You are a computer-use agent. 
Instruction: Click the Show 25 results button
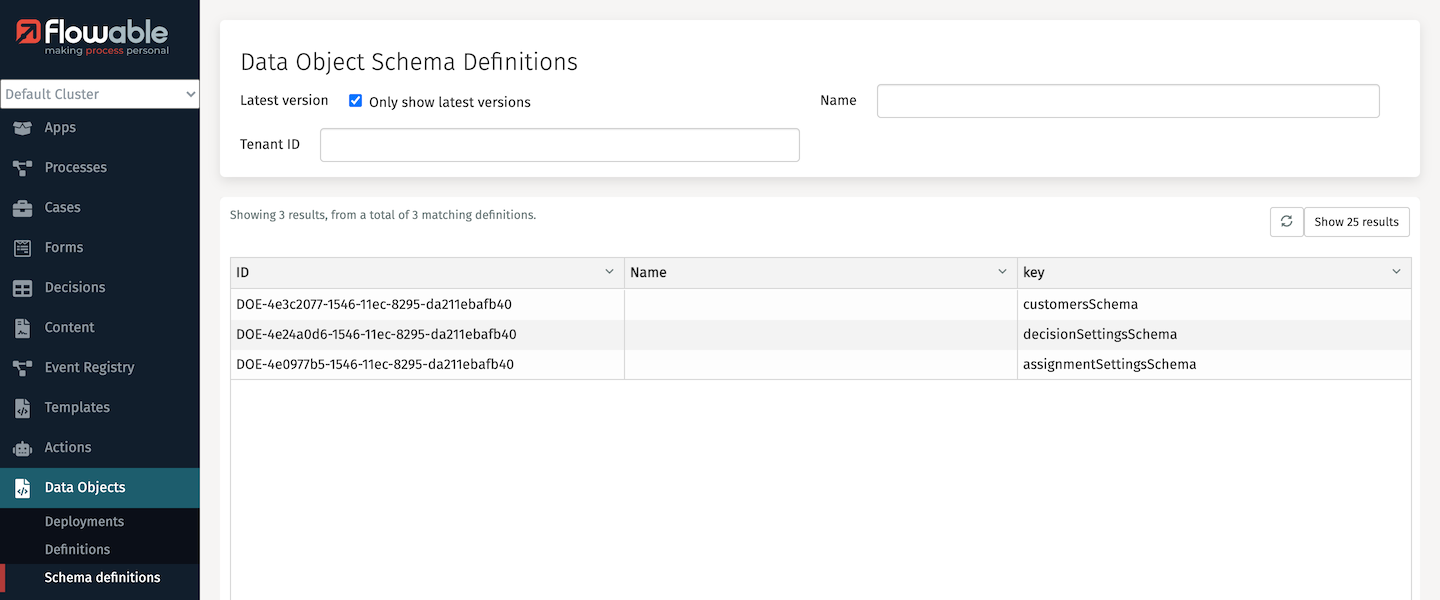pos(1356,222)
